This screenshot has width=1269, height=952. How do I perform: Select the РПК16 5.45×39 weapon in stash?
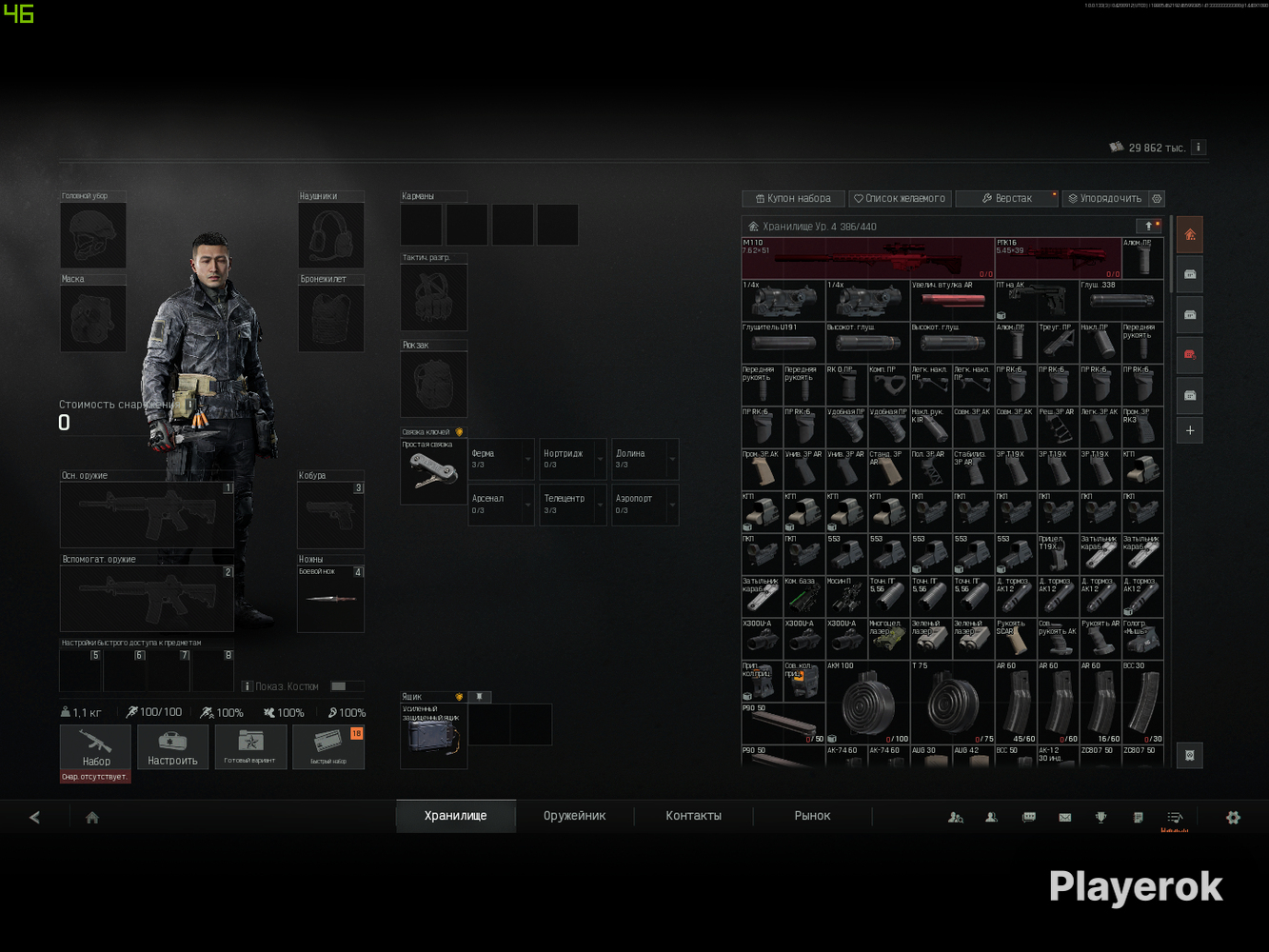1059,258
